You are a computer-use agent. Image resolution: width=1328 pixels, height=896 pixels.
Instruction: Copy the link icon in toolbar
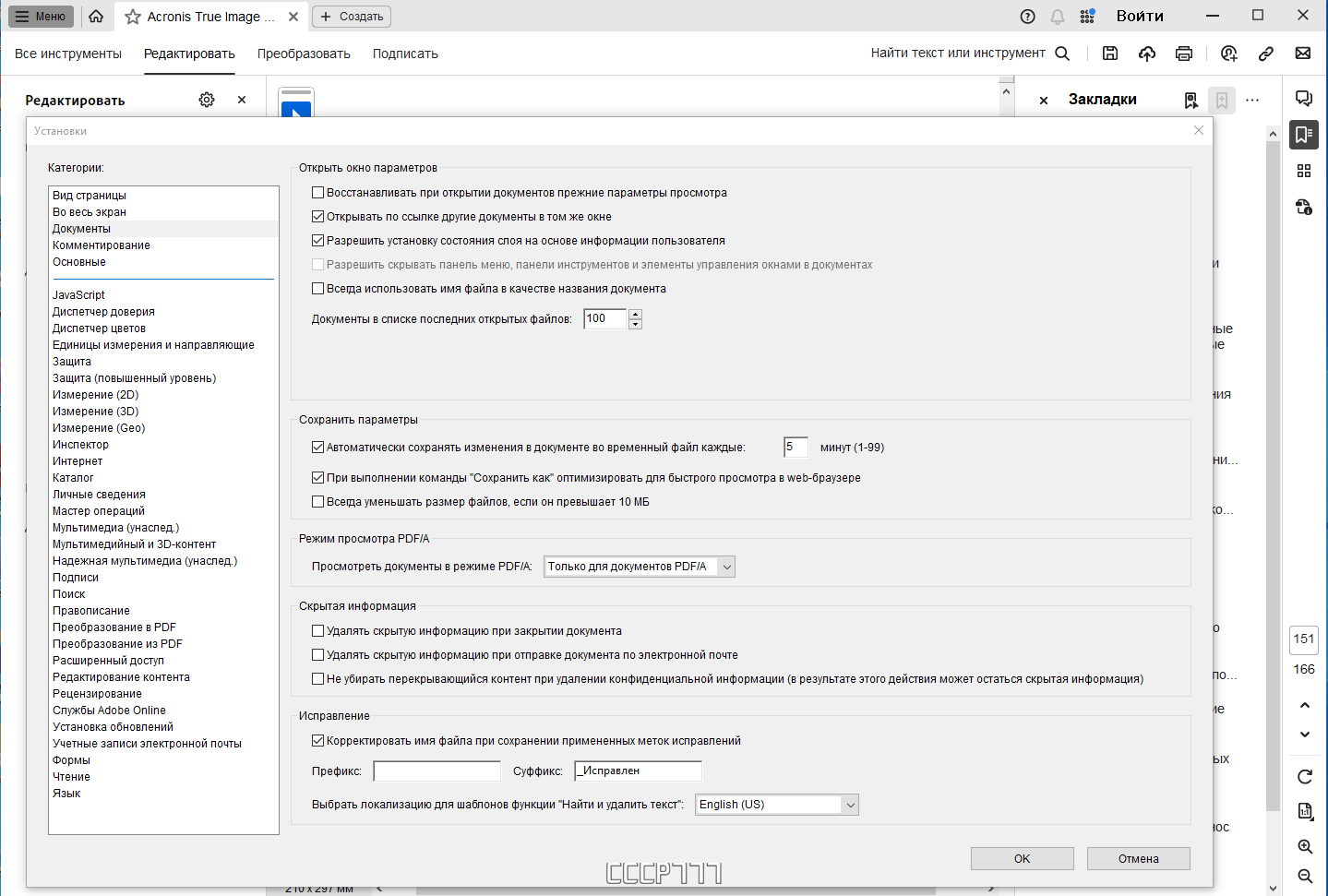coord(1266,54)
